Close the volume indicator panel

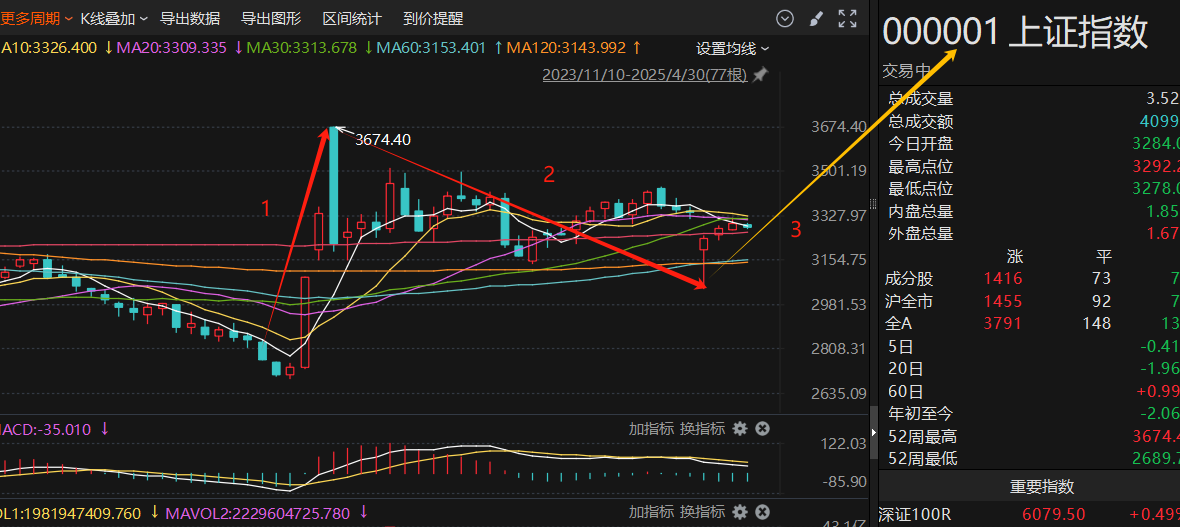762,512
